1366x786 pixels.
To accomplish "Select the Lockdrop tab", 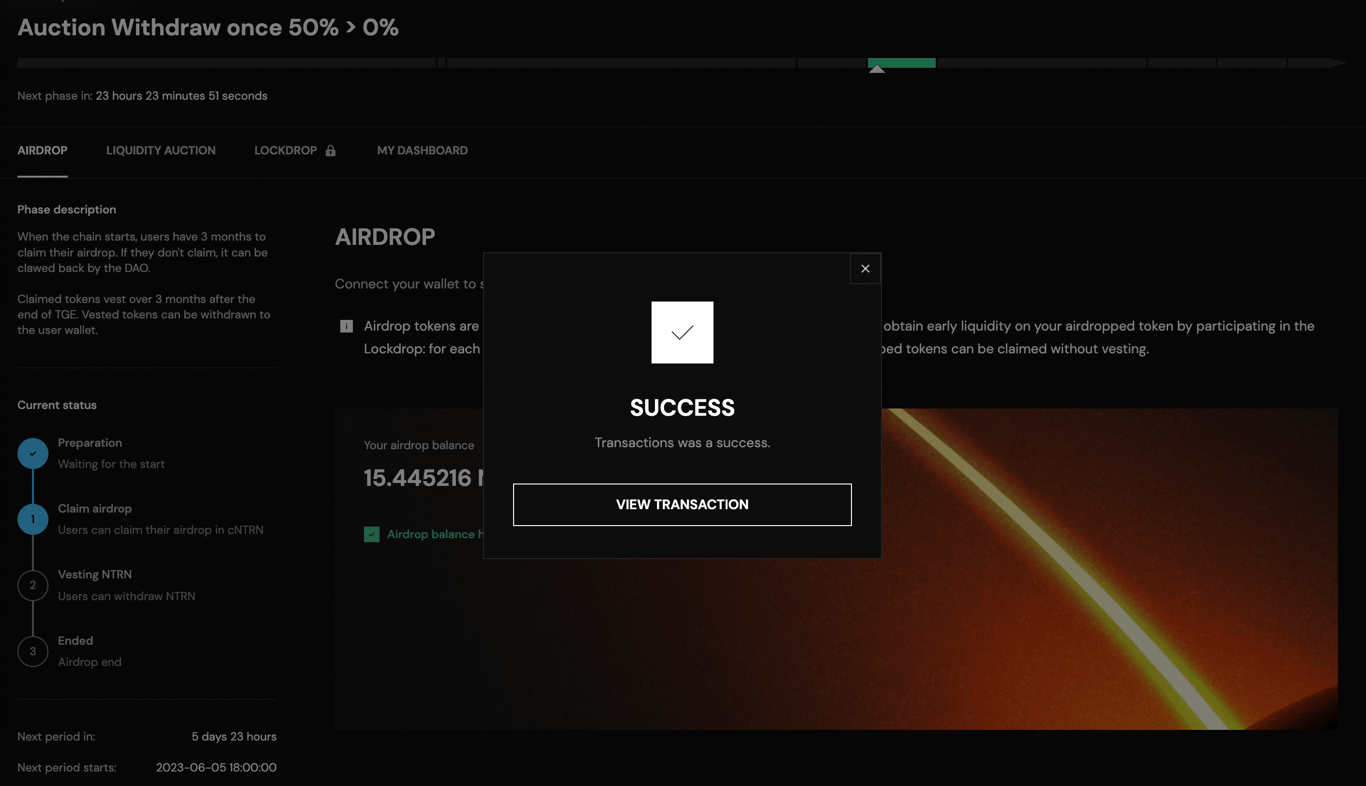I will coord(286,151).
